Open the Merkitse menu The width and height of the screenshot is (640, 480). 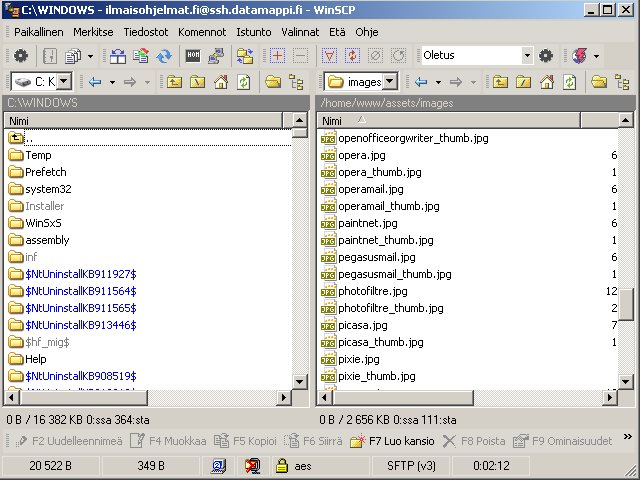(x=93, y=32)
